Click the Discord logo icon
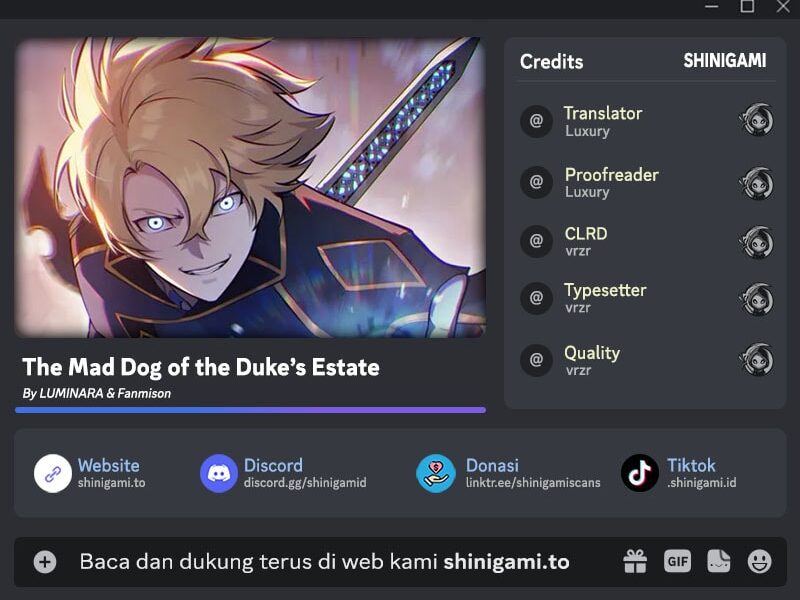 [218, 473]
